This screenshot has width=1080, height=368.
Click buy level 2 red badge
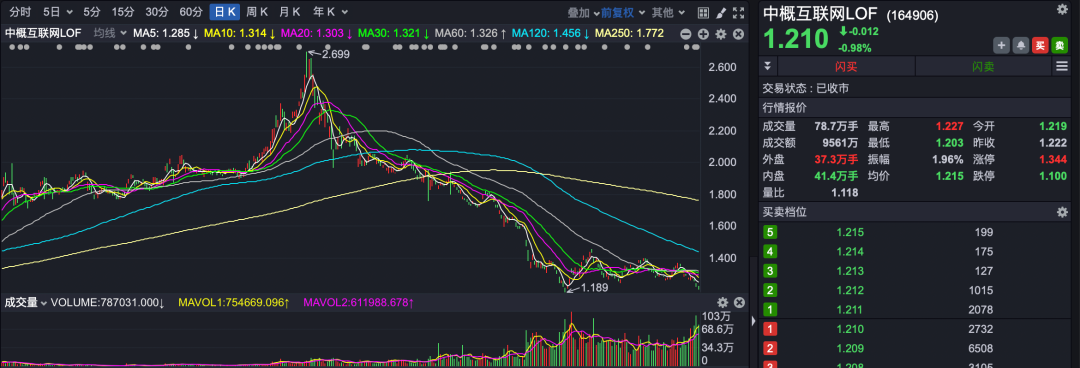(x=771, y=348)
